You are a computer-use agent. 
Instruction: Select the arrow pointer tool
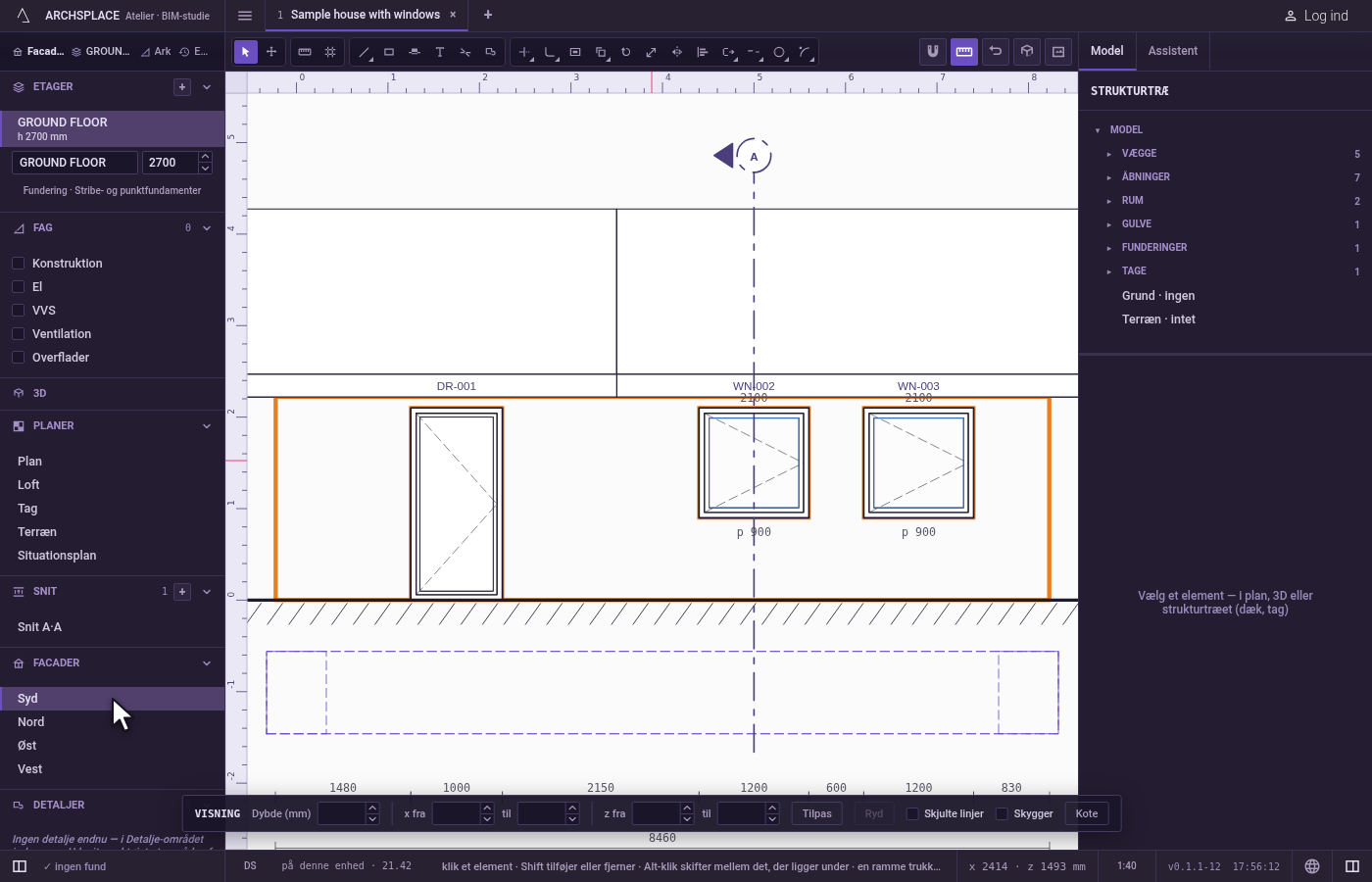click(246, 52)
